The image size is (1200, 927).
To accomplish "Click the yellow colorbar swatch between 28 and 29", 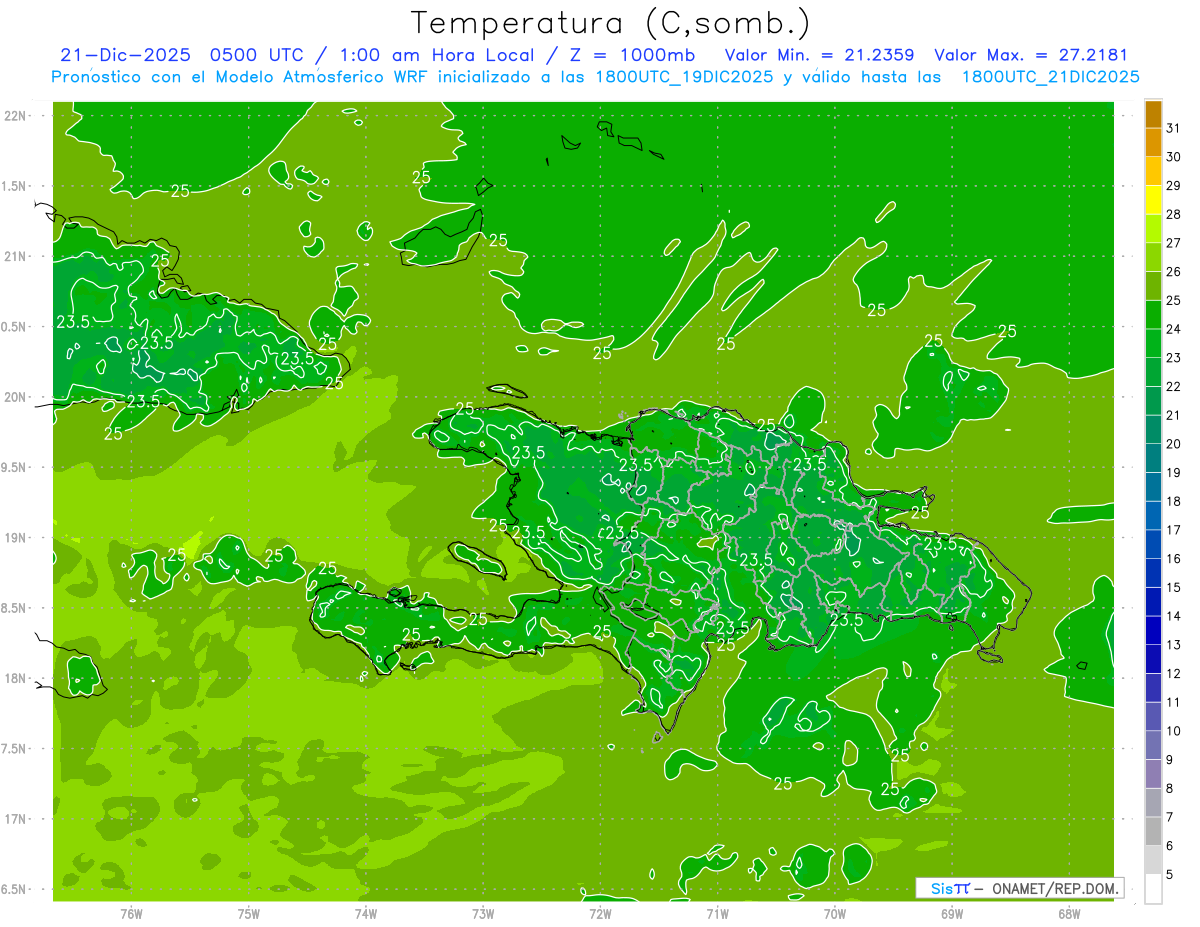I will [x=1153, y=200].
